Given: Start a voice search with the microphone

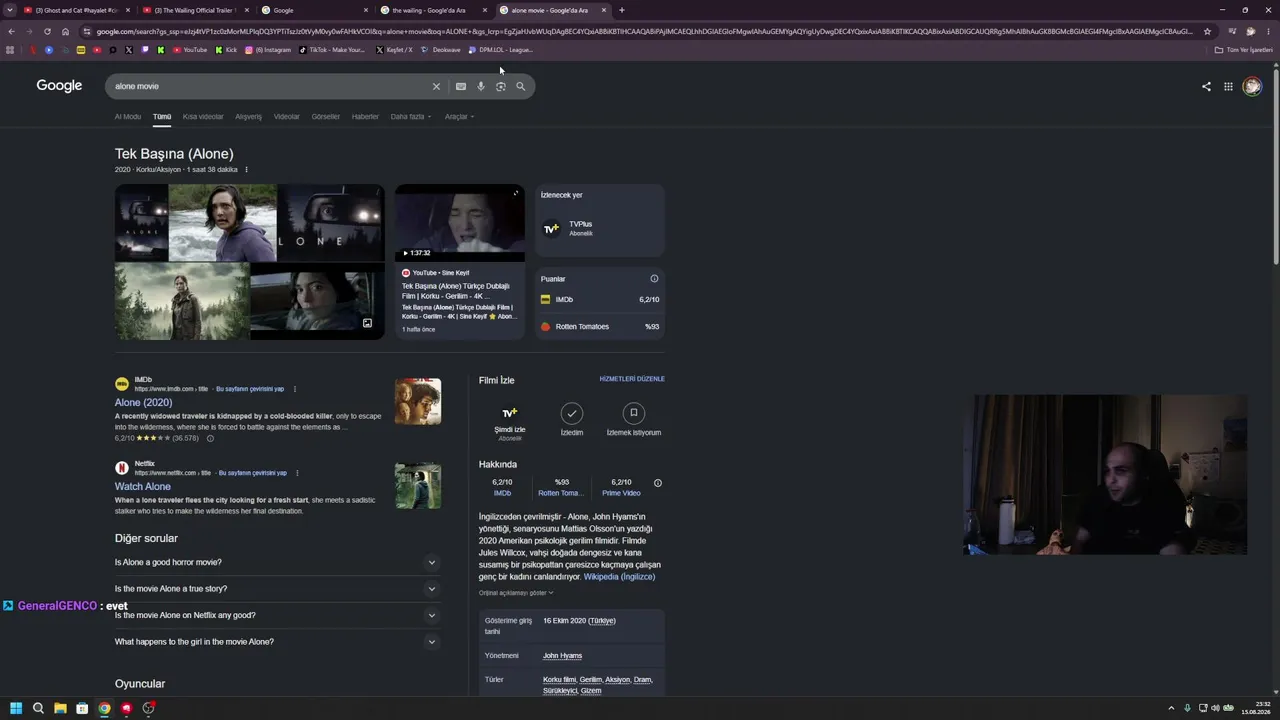Looking at the screenshot, I should [x=481, y=86].
